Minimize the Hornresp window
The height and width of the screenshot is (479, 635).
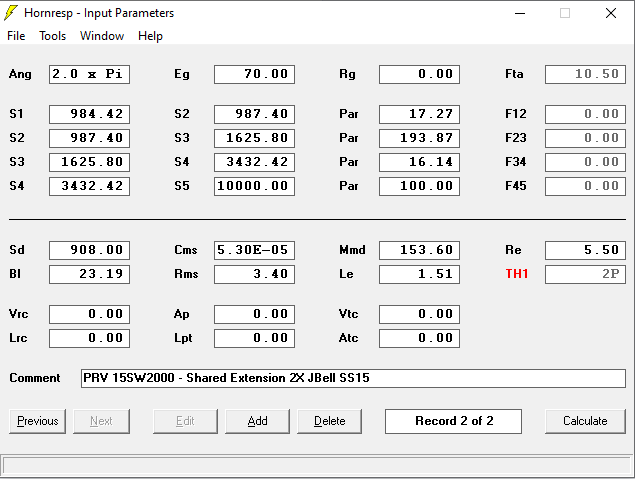click(520, 13)
